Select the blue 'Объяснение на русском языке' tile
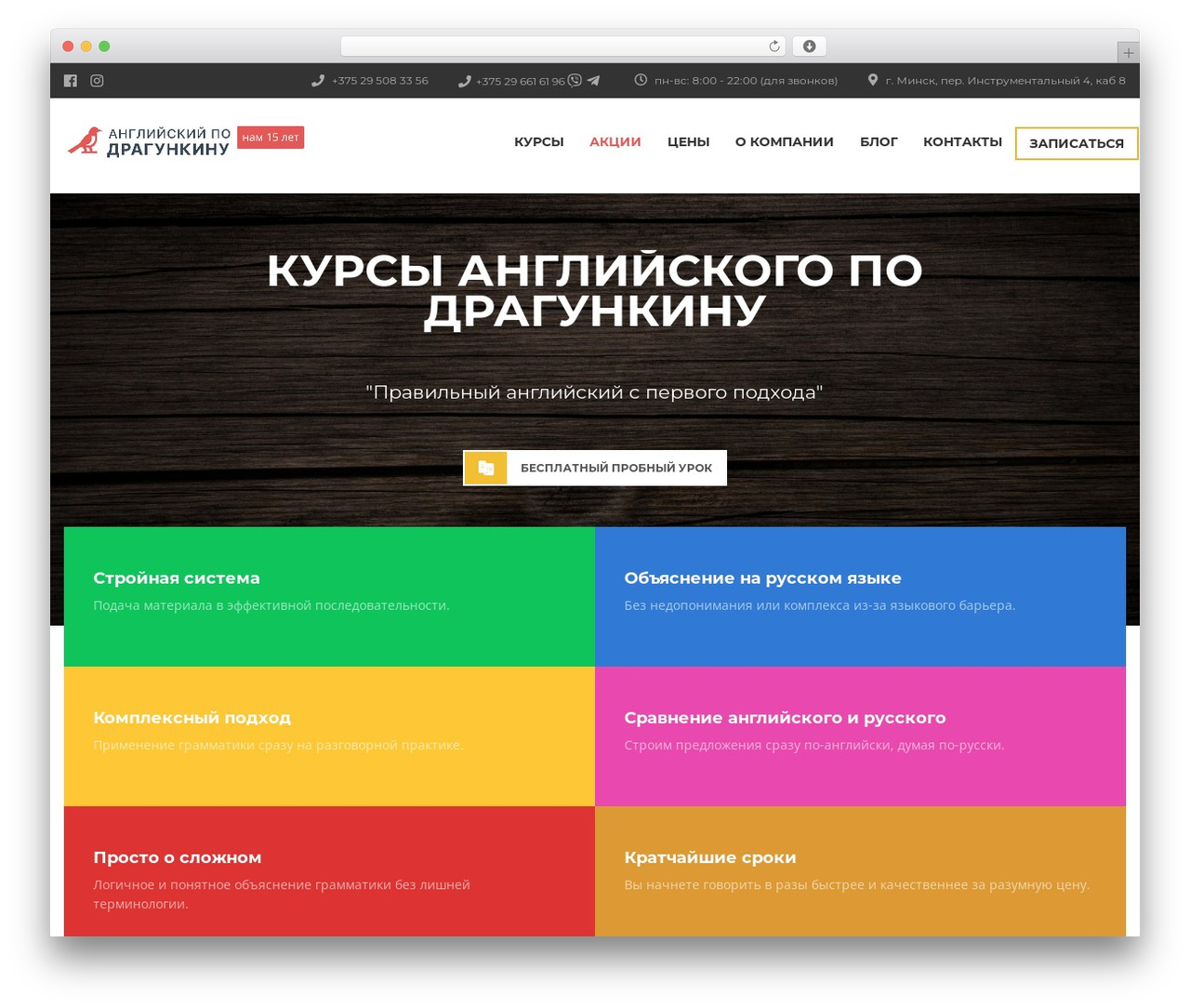The width and height of the screenshot is (1190, 1008). (860, 597)
